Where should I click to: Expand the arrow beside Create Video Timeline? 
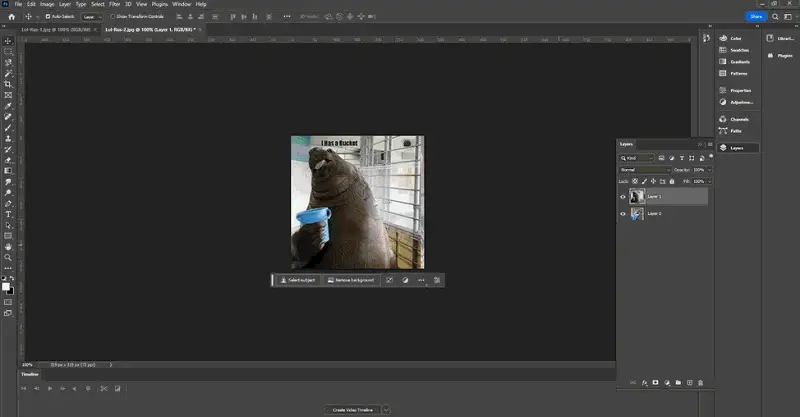[x=386, y=410]
